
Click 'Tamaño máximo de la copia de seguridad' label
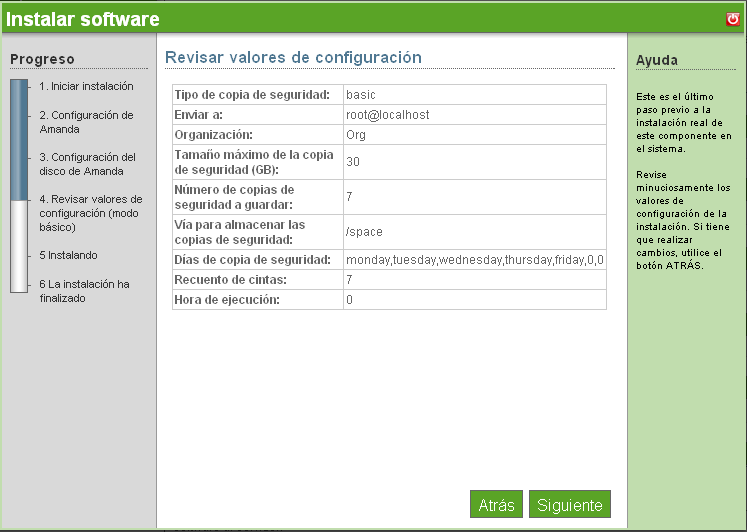coord(254,162)
